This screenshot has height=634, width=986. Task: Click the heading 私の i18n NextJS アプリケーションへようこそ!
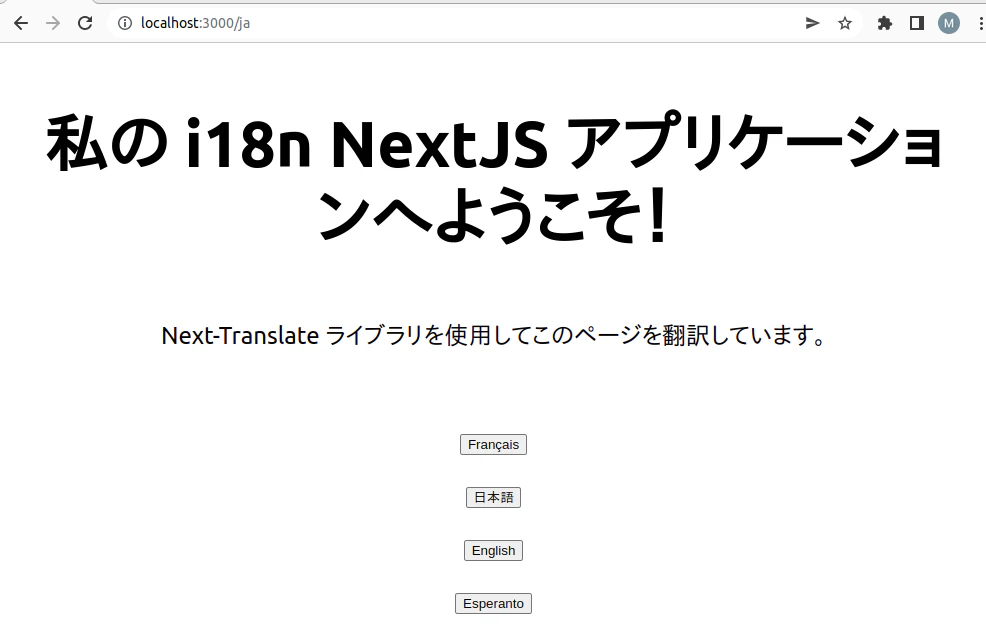pyautogui.click(x=493, y=179)
